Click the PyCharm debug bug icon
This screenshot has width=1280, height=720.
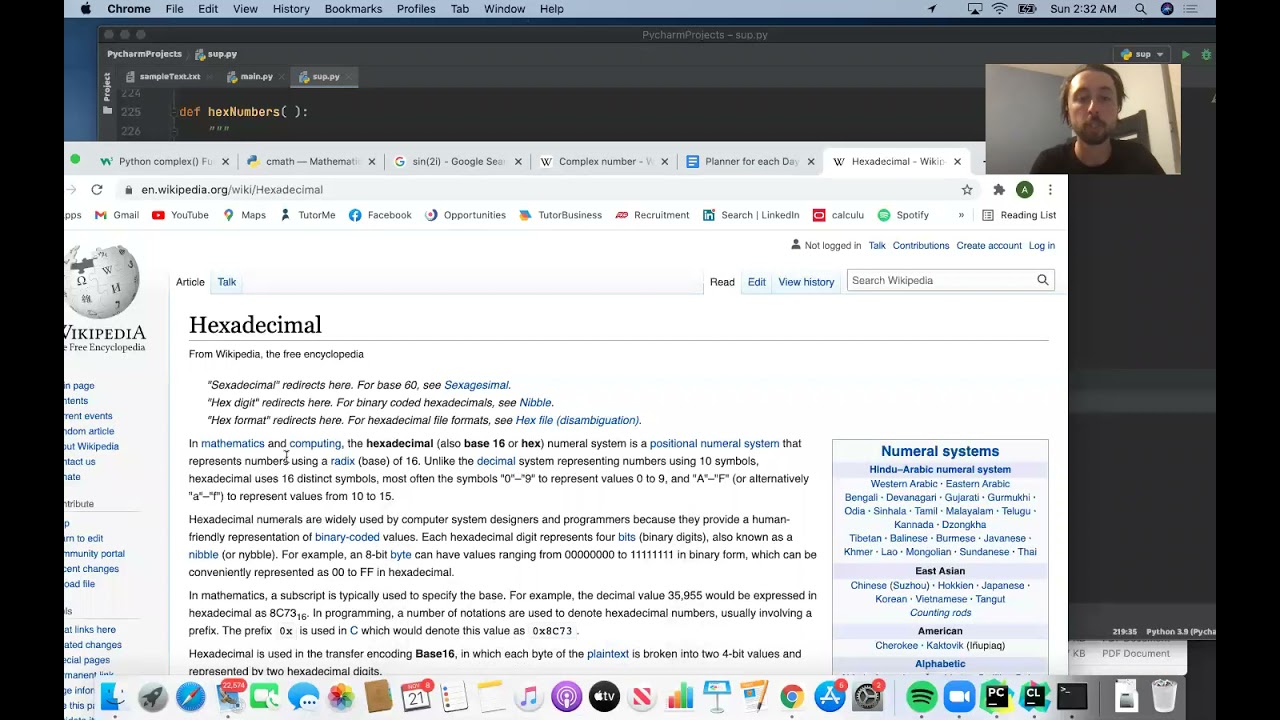click(1207, 54)
